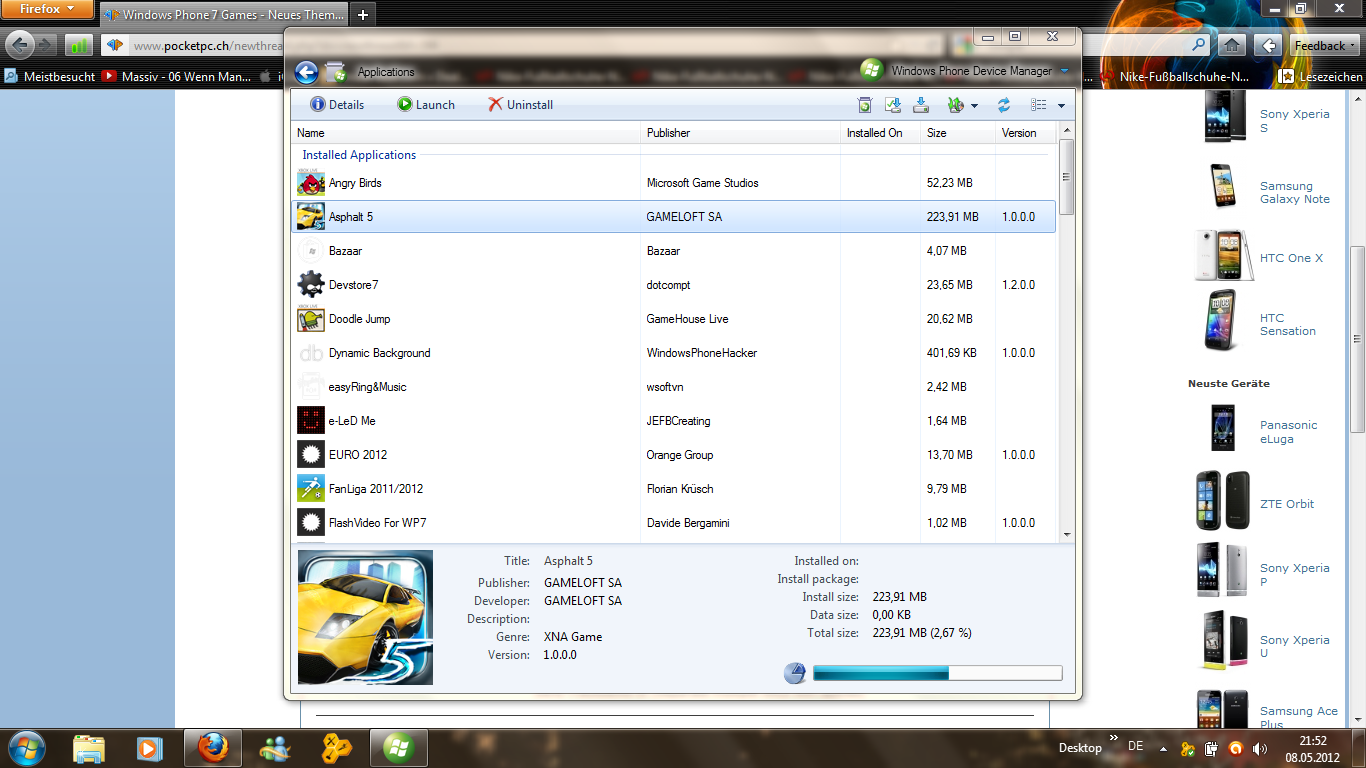The height and width of the screenshot is (768, 1366).
Task: Click the WindowsPhoneHacker publisher cell
Action: (701, 353)
